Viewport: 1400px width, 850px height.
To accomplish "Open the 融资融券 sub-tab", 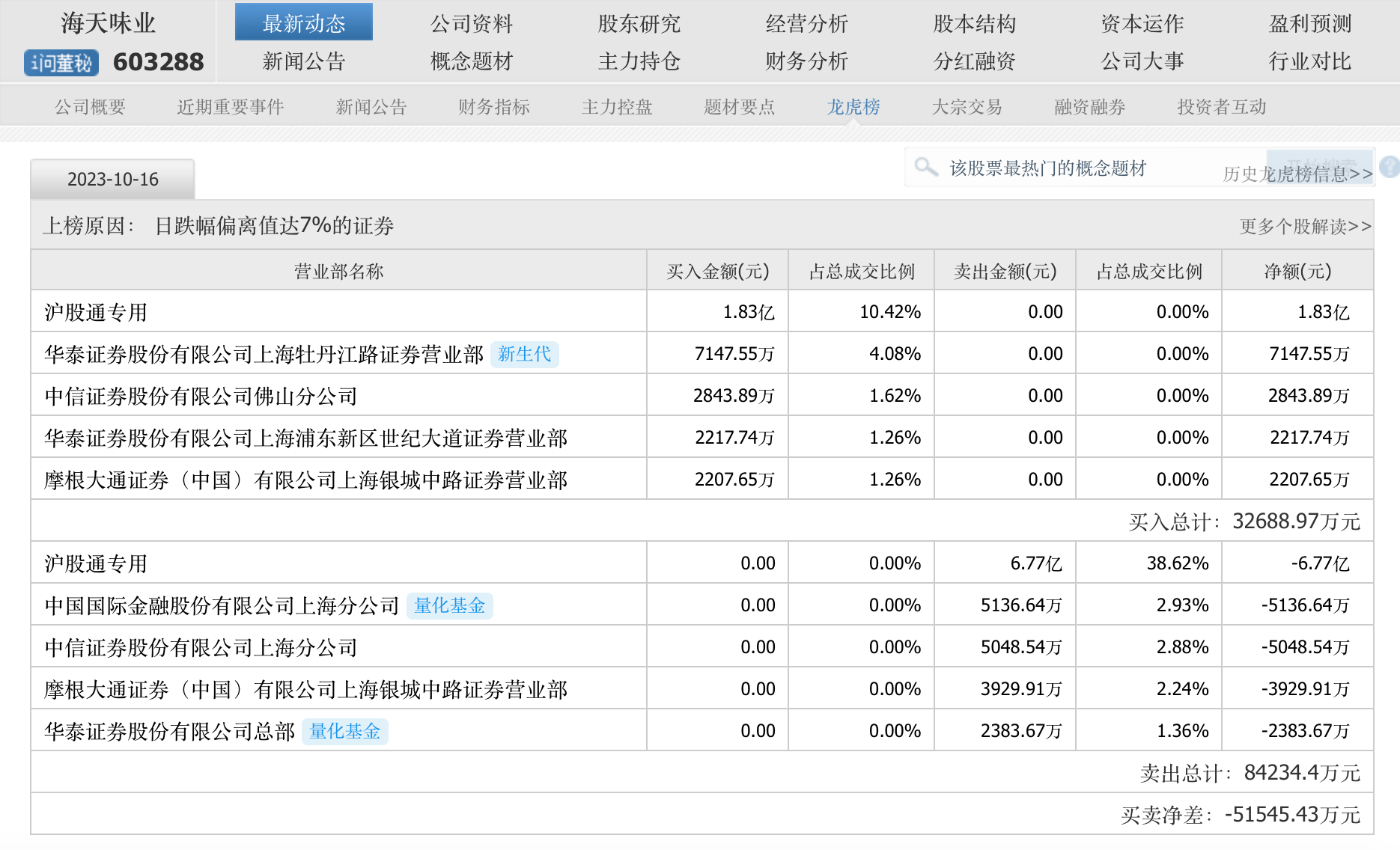I will (x=1089, y=107).
